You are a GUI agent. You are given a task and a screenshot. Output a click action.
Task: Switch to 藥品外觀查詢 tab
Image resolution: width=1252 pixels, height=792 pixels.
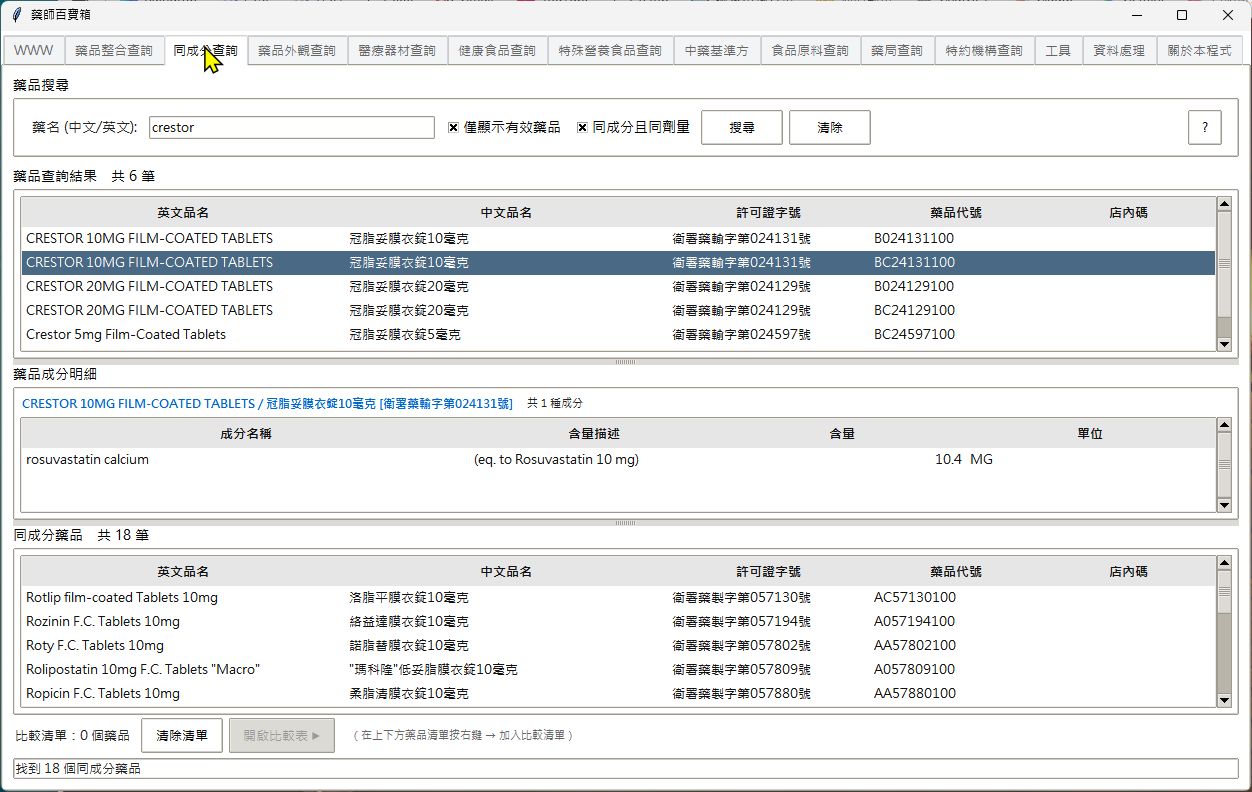pos(297,50)
